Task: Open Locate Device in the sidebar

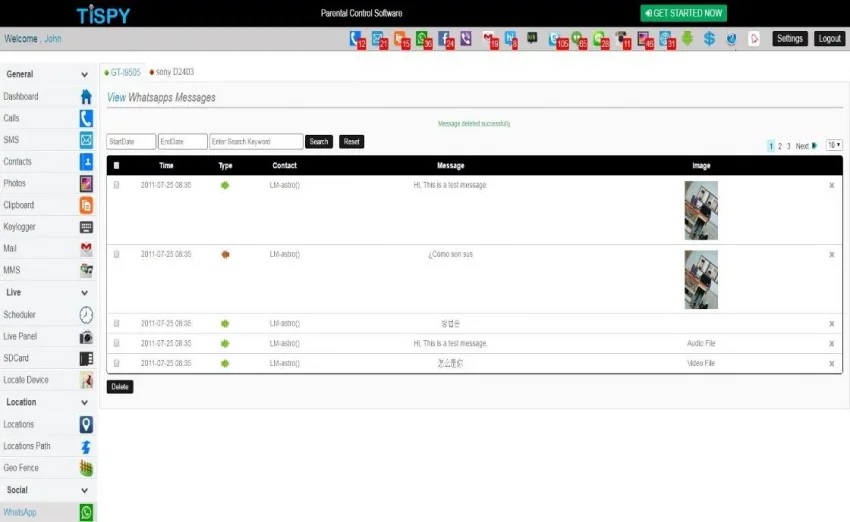Action: [48, 380]
